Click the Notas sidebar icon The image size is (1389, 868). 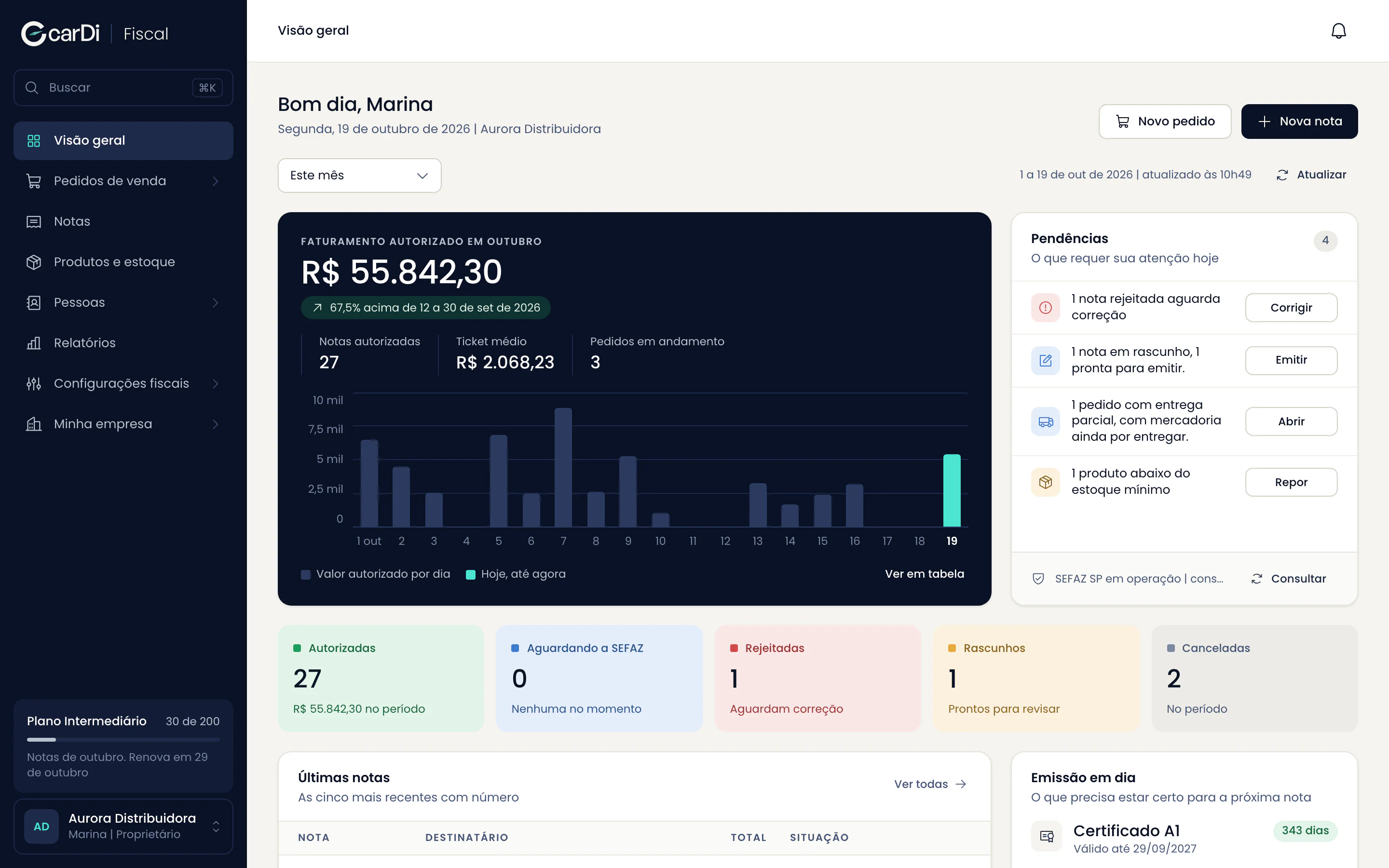tap(34, 222)
